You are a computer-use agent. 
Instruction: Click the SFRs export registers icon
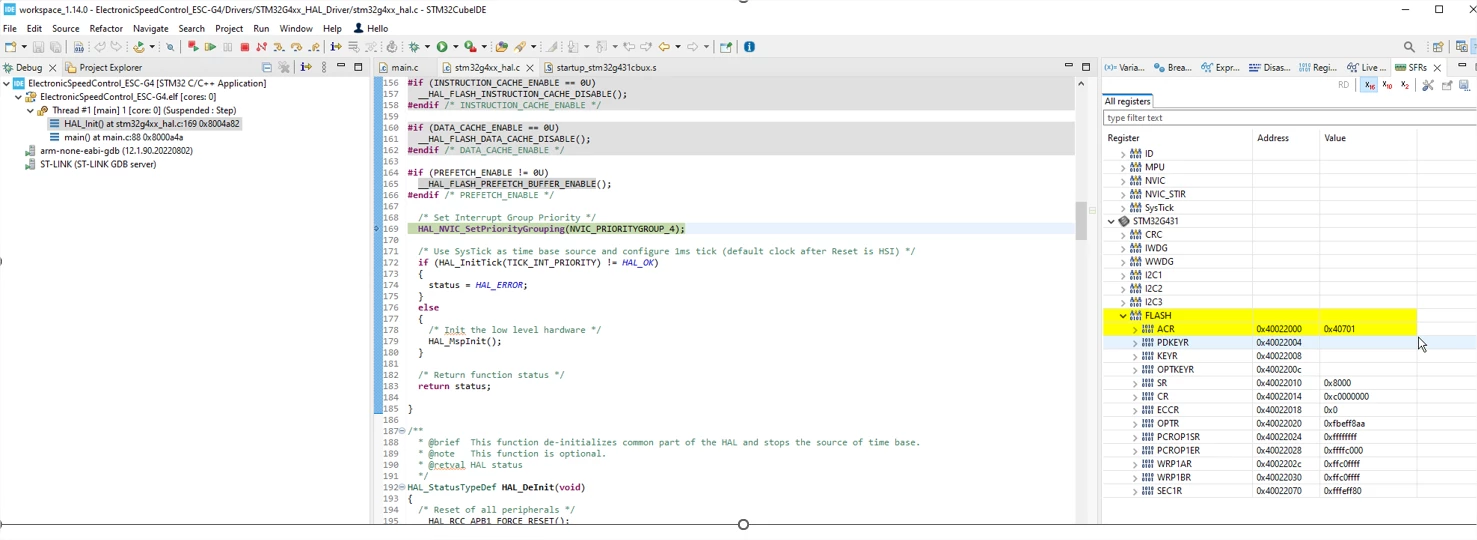point(1446,85)
